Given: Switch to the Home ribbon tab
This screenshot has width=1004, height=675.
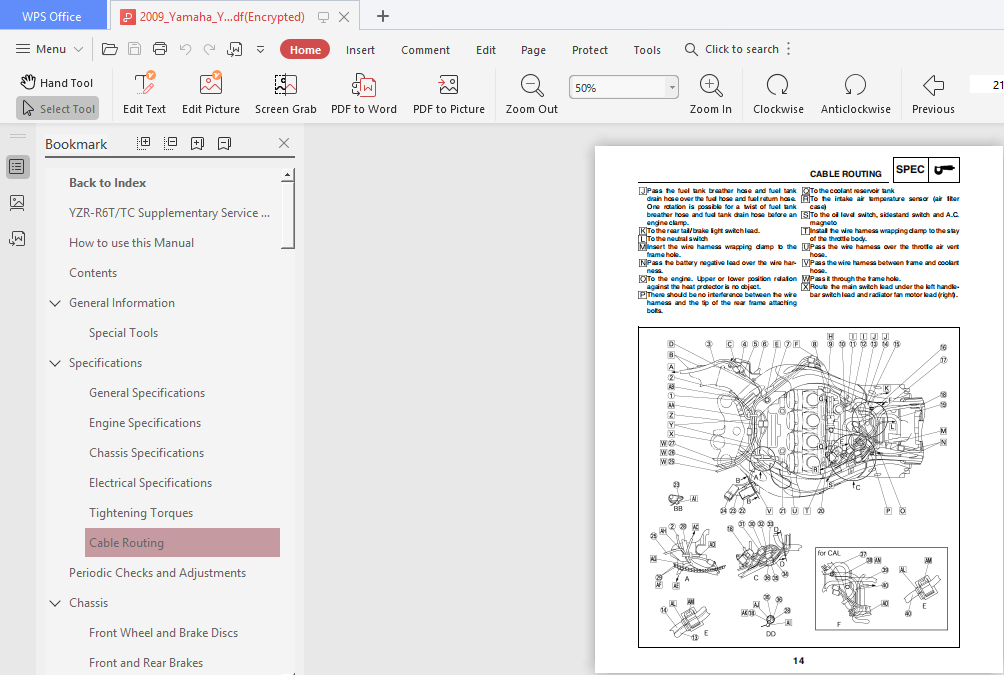Looking at the screenshot, I should coord(305,49).
